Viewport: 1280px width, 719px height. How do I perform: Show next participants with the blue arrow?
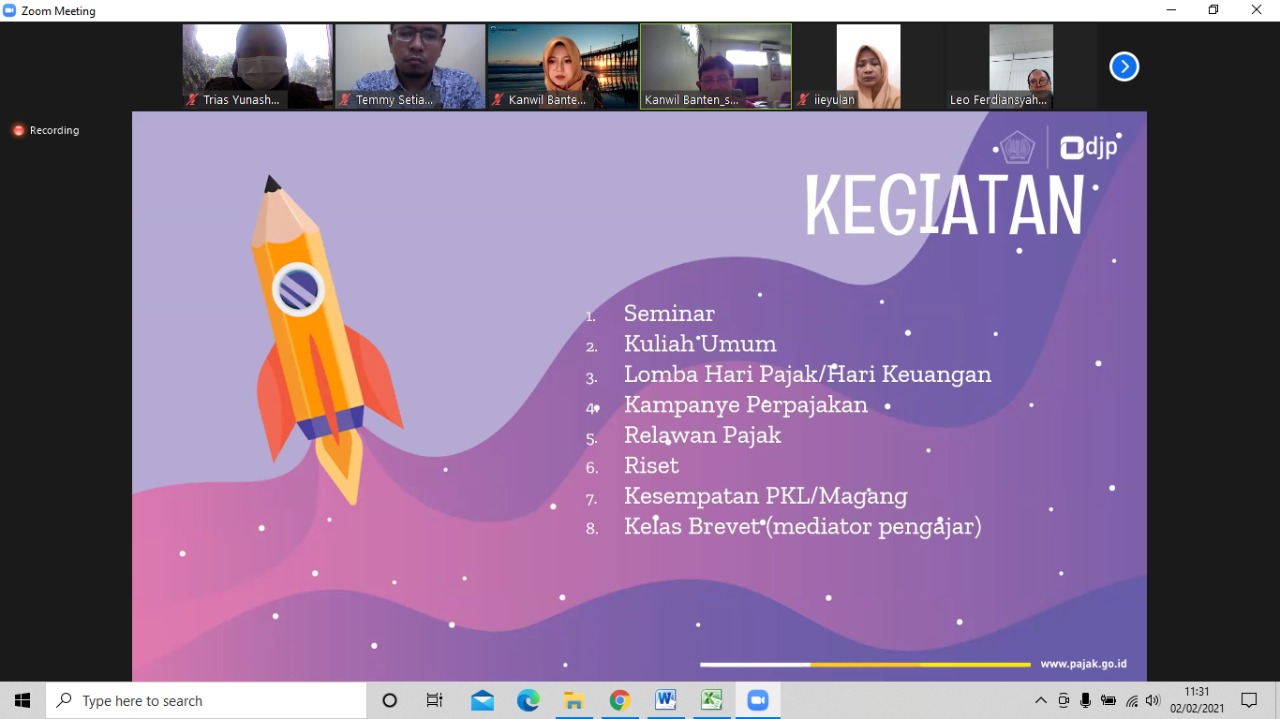click(1124, 67)
